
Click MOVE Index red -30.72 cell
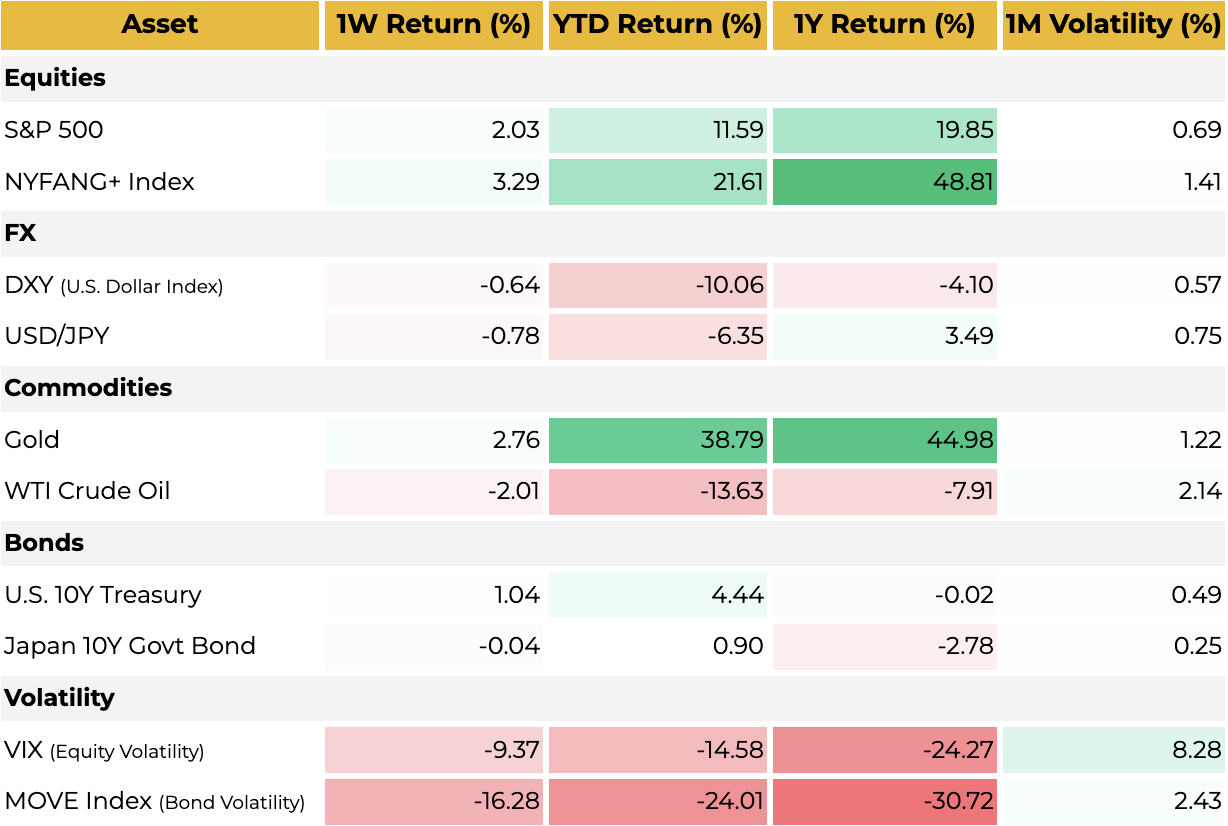pos(884,801)
